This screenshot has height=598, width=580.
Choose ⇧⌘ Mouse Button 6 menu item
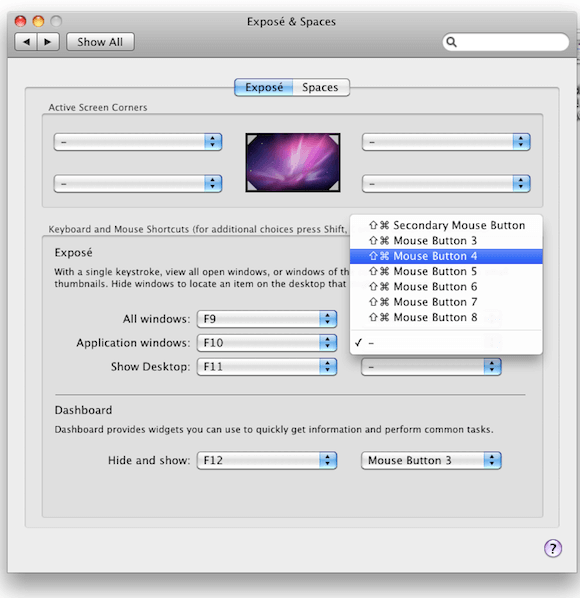coord(446,287)
